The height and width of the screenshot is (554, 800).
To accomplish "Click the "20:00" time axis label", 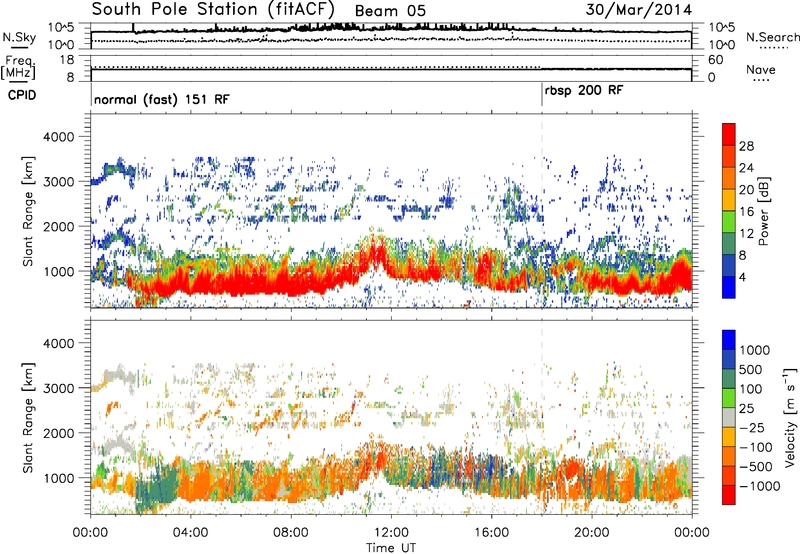I will point(591,533).
